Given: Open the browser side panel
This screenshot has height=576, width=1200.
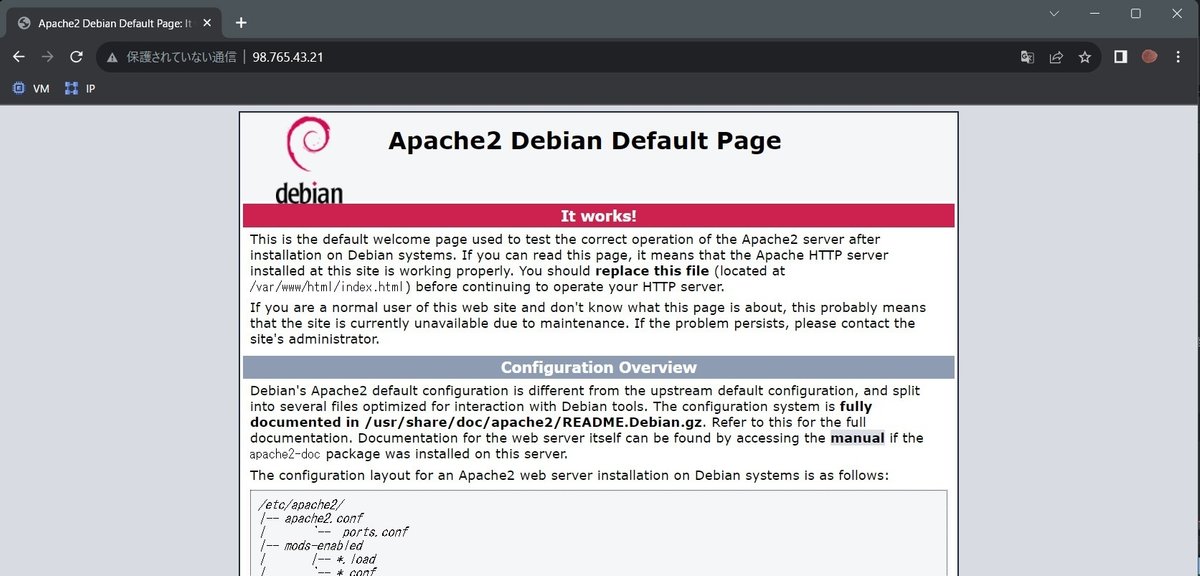Looking at the screenshot, I should click(1121, 57).
